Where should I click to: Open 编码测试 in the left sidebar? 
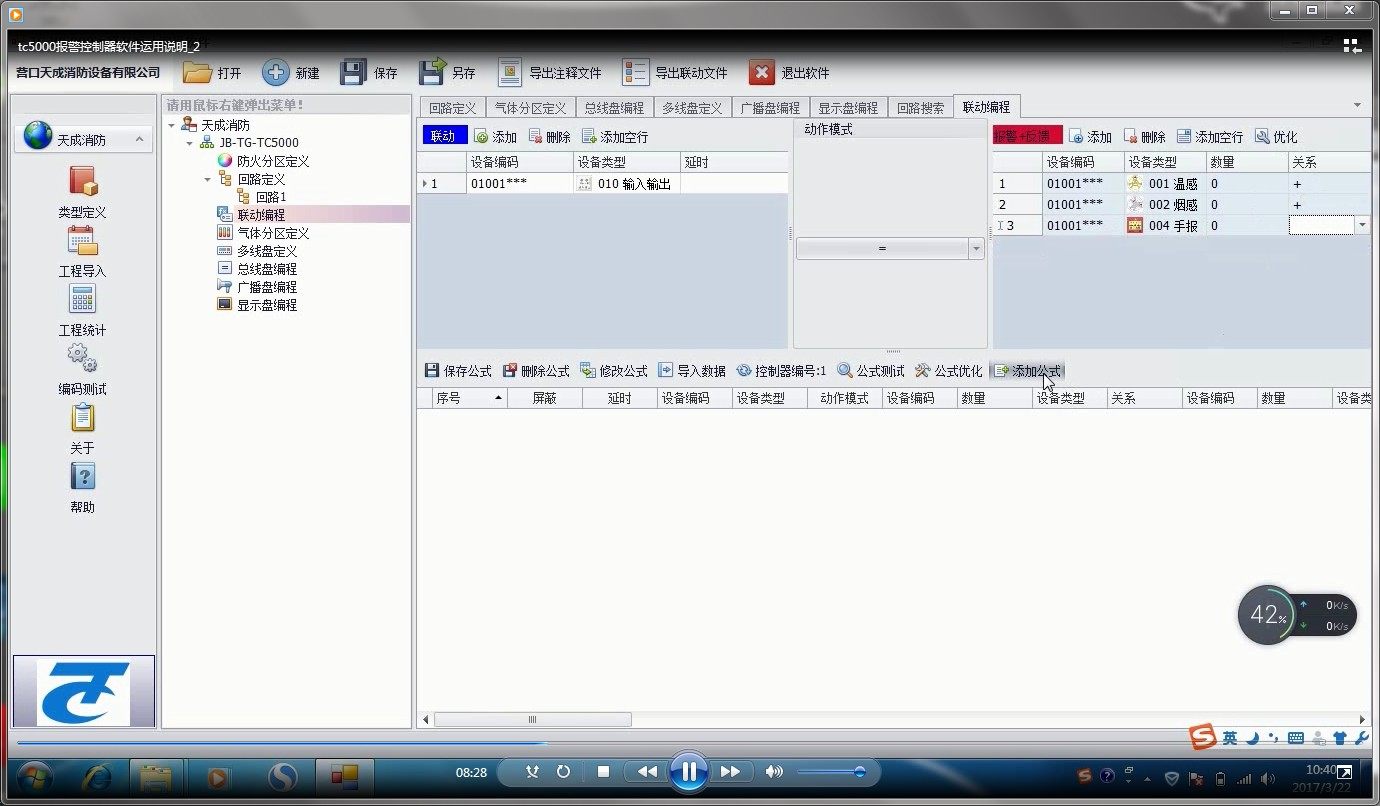82,370
